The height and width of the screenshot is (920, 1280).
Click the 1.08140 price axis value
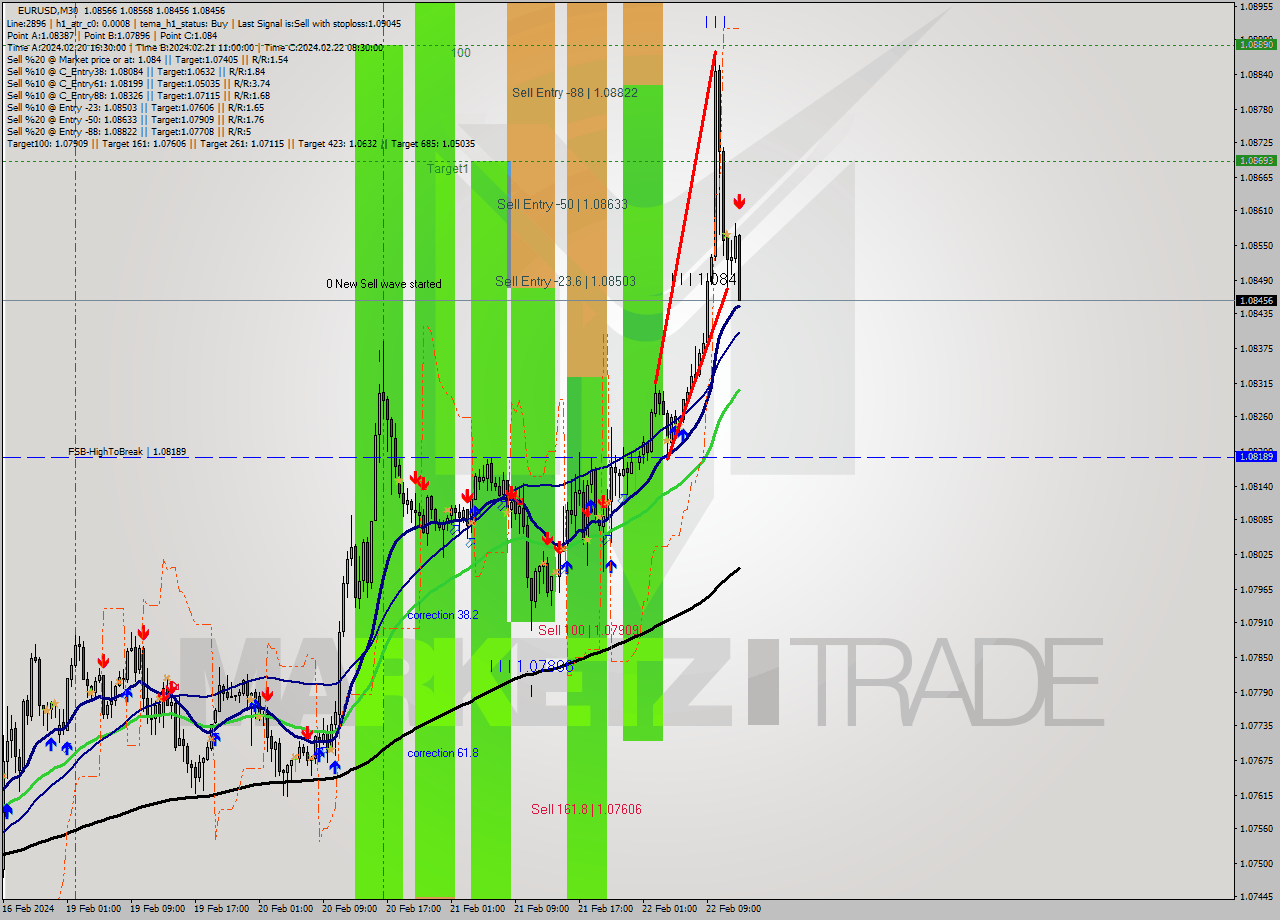point(1256,486)
